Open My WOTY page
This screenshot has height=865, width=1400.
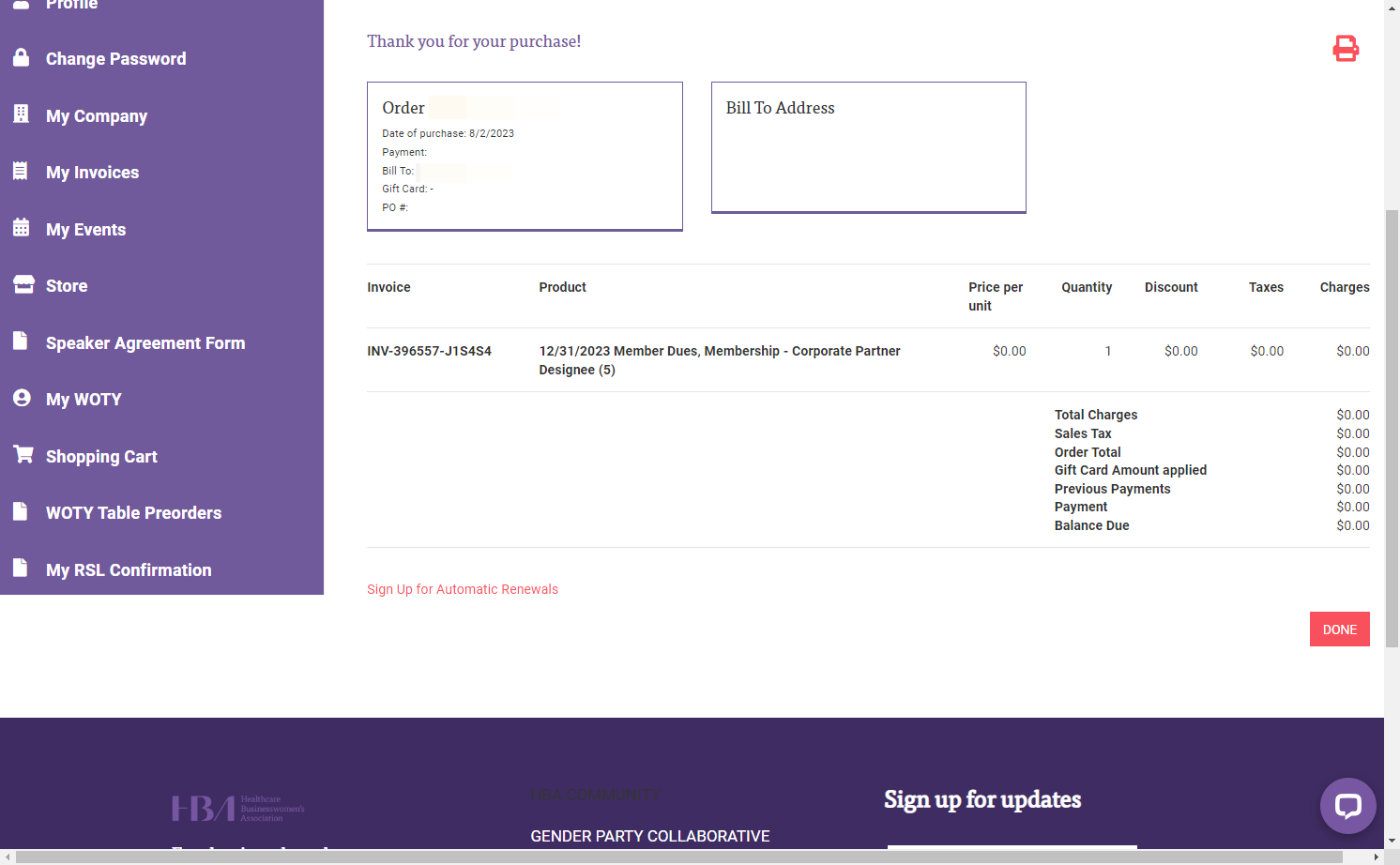pyautogui.click(x=84, y=400)
